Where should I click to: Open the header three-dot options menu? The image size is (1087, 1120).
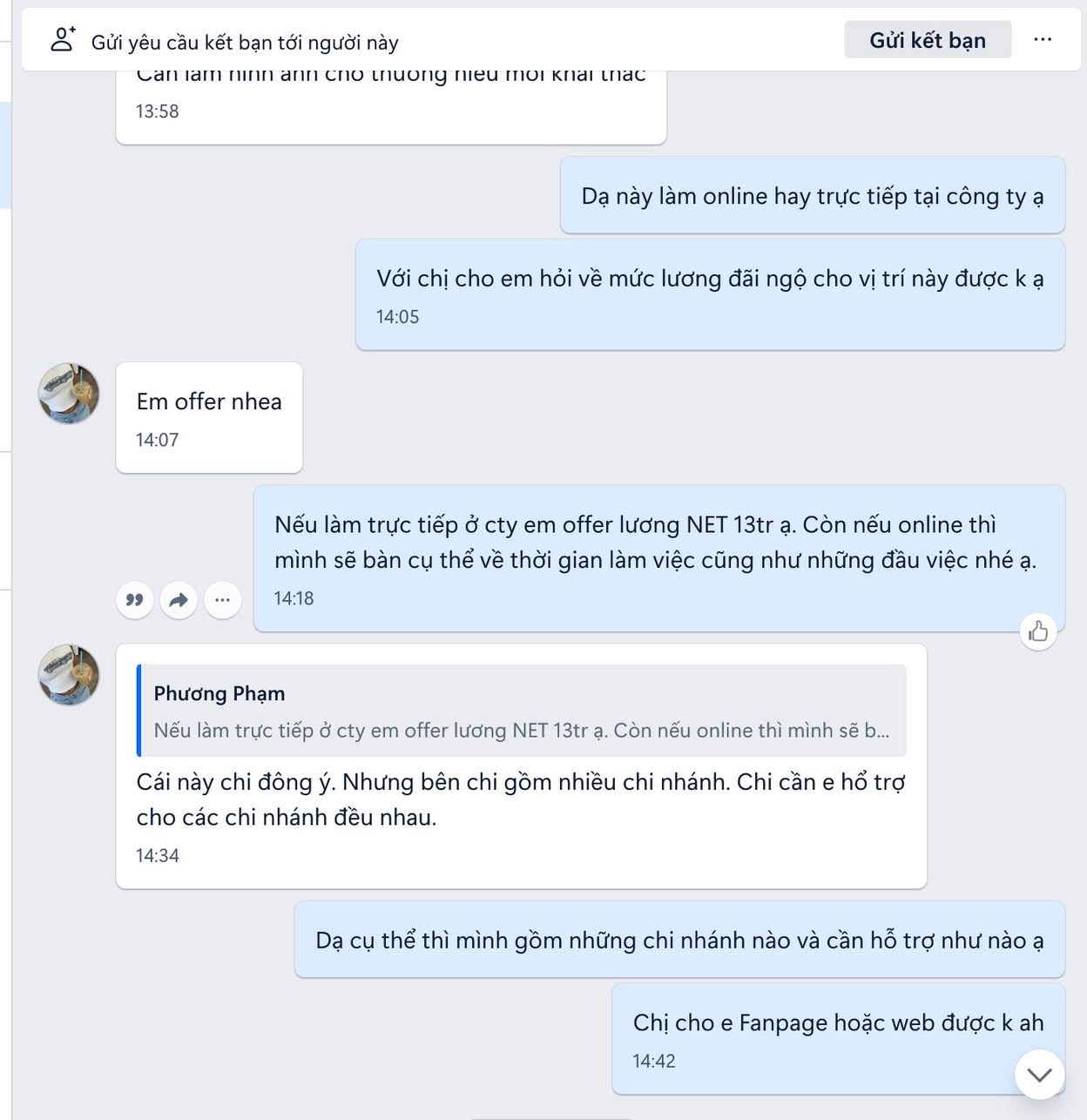pyautogui.click(x=1043, y=40)
